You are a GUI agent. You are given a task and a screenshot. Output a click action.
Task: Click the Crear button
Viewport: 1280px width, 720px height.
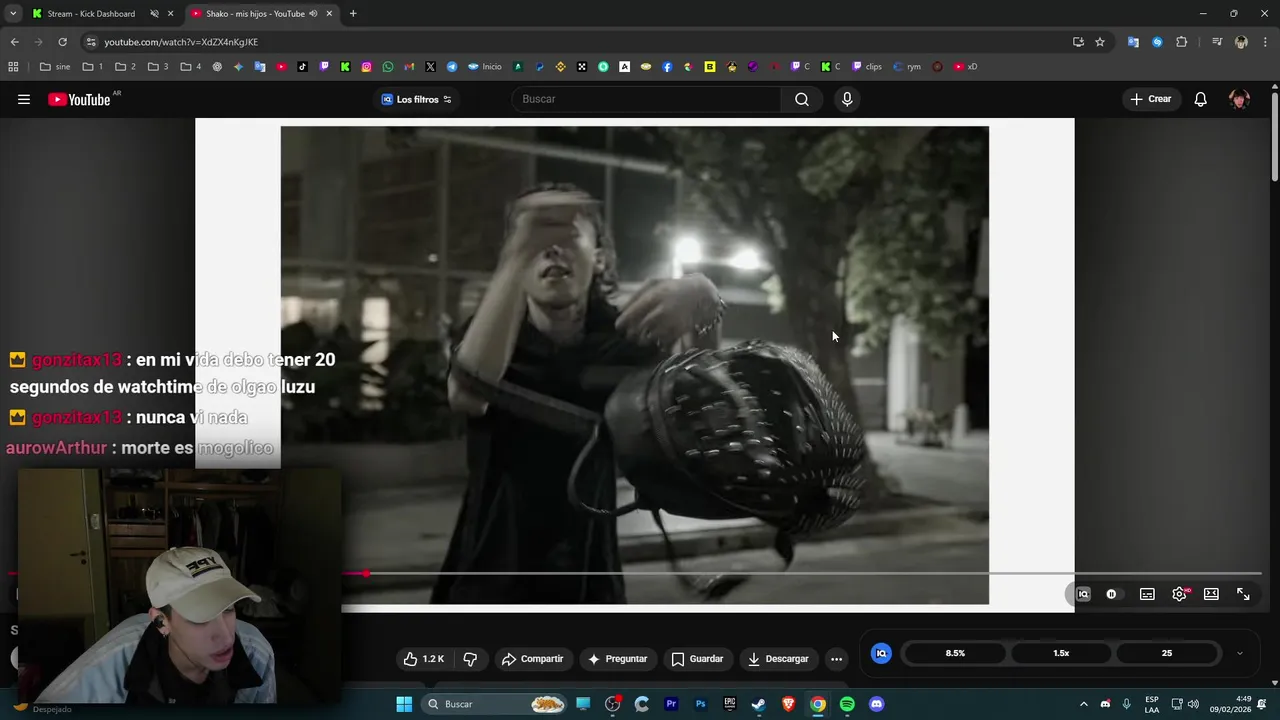[x=1151, y=99]
